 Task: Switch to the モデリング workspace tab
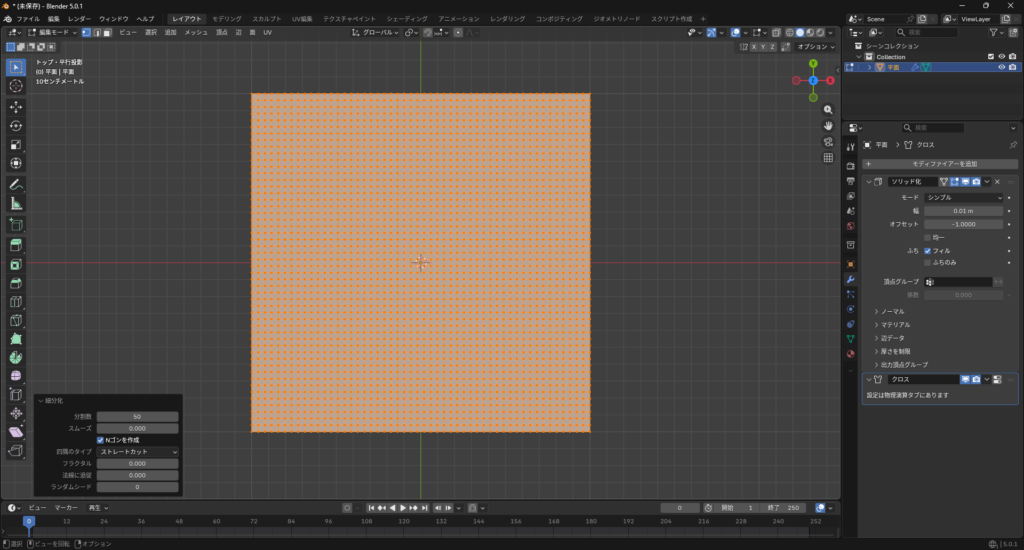pos(227,19)
